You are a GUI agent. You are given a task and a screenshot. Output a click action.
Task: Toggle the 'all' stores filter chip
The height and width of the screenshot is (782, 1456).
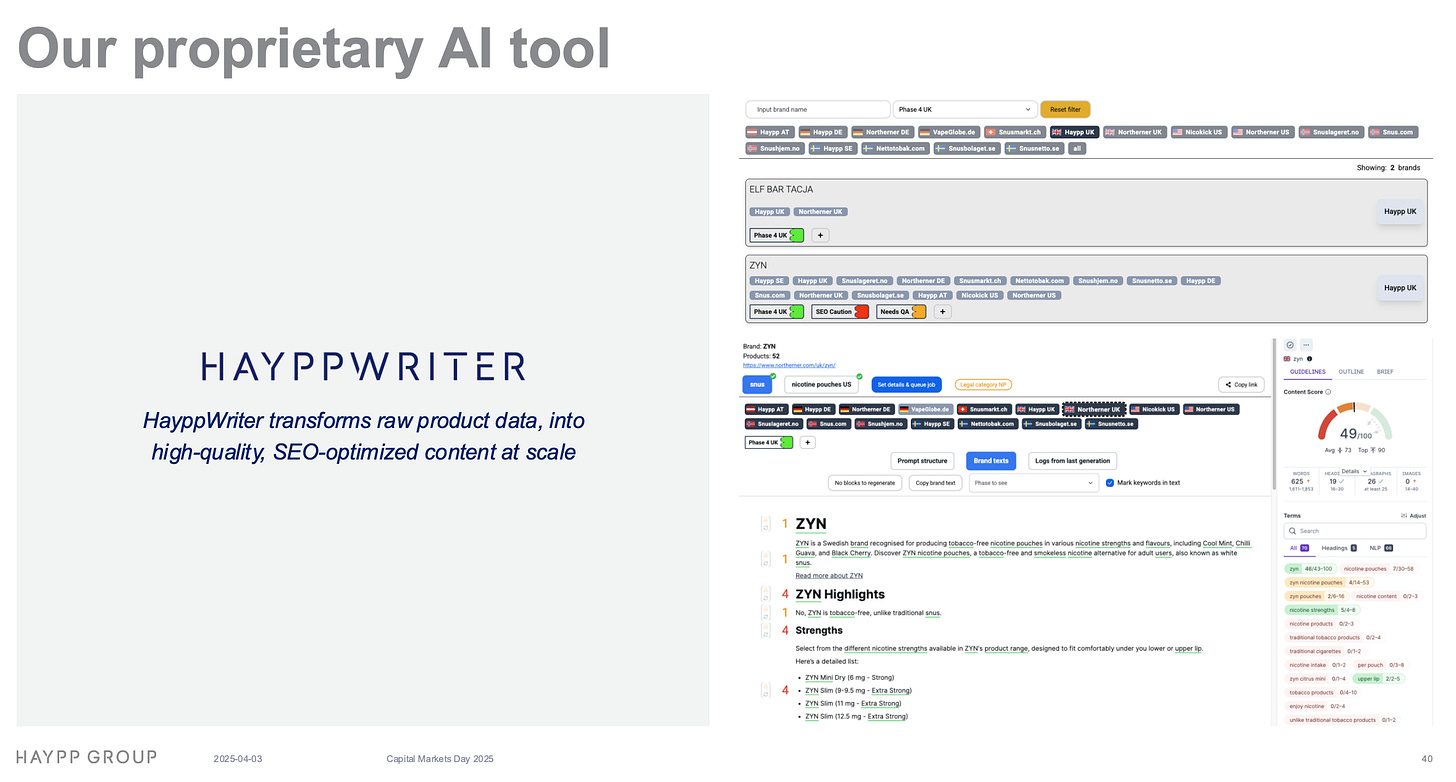(1077, 148)
